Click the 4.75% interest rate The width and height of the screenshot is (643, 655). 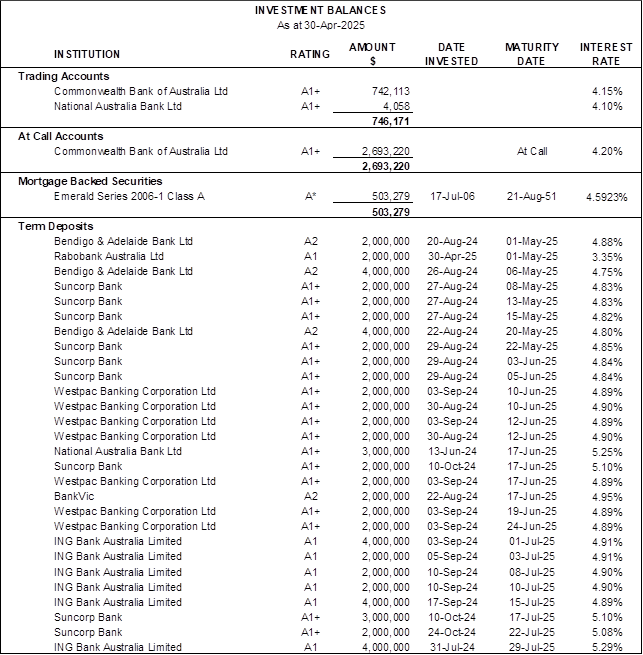tap(607, 272)
